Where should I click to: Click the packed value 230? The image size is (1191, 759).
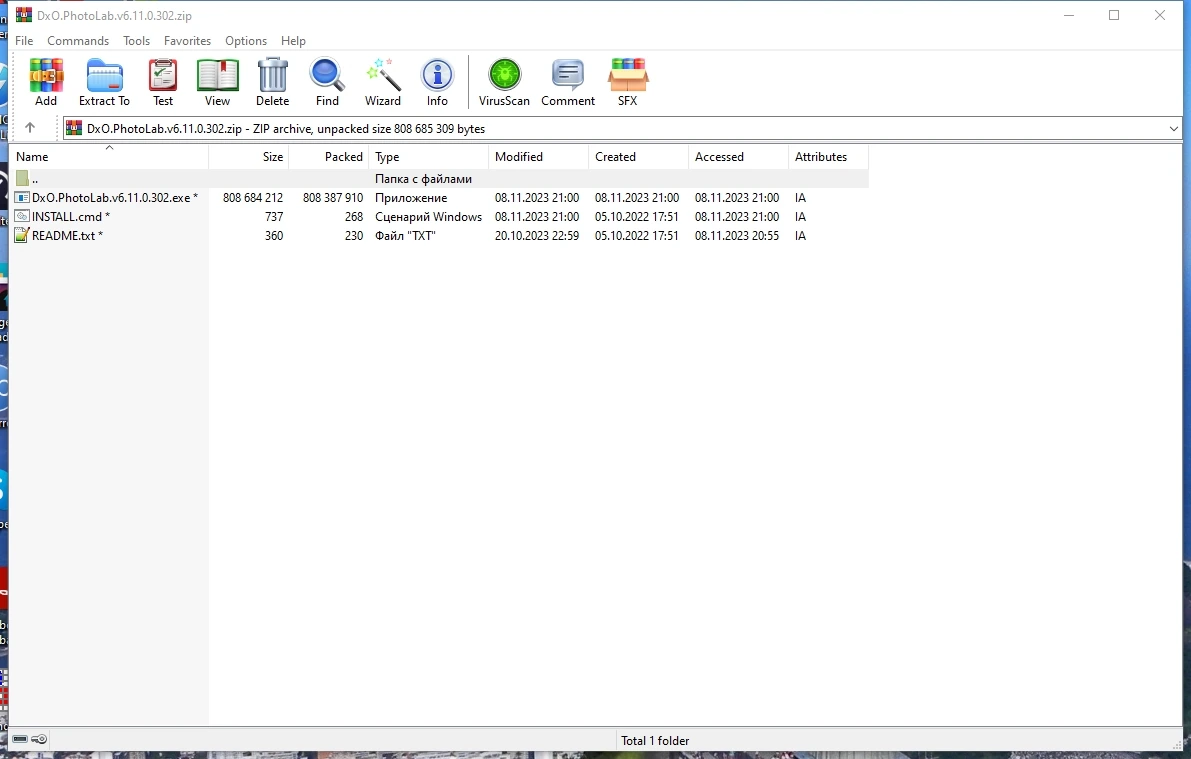coord(354,236)
